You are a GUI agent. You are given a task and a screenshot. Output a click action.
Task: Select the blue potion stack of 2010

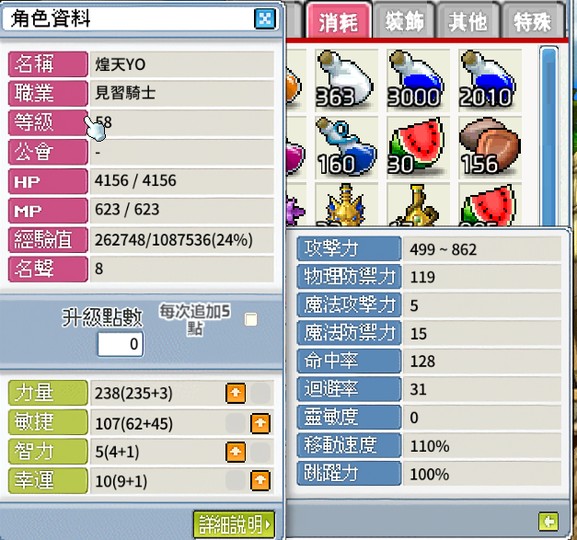(x=490, y=80)
